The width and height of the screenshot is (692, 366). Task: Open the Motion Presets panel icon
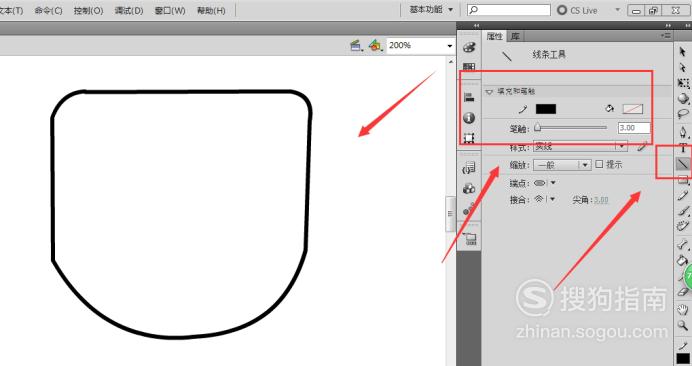coord(469,209)
